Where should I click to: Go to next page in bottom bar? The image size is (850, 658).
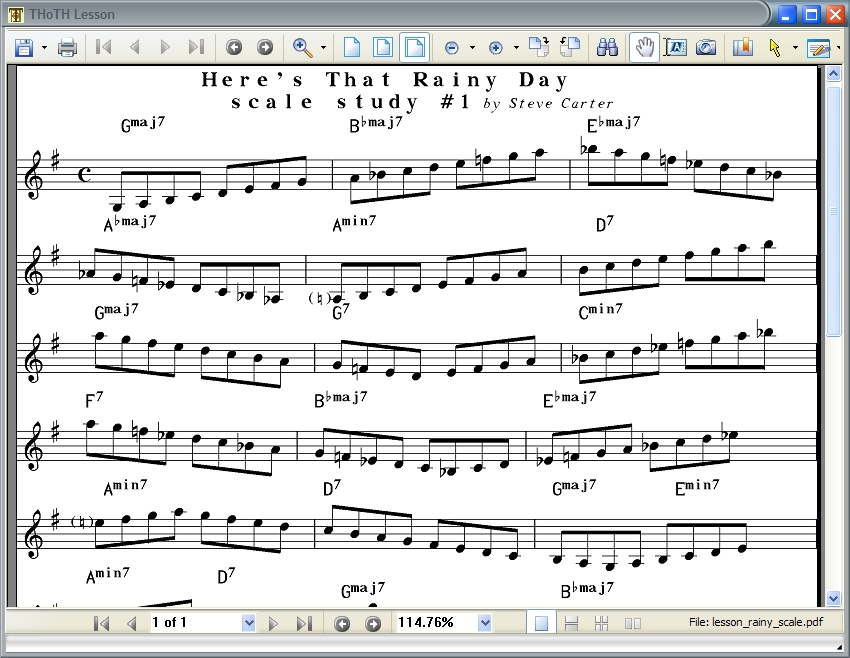tap(273, 623)
